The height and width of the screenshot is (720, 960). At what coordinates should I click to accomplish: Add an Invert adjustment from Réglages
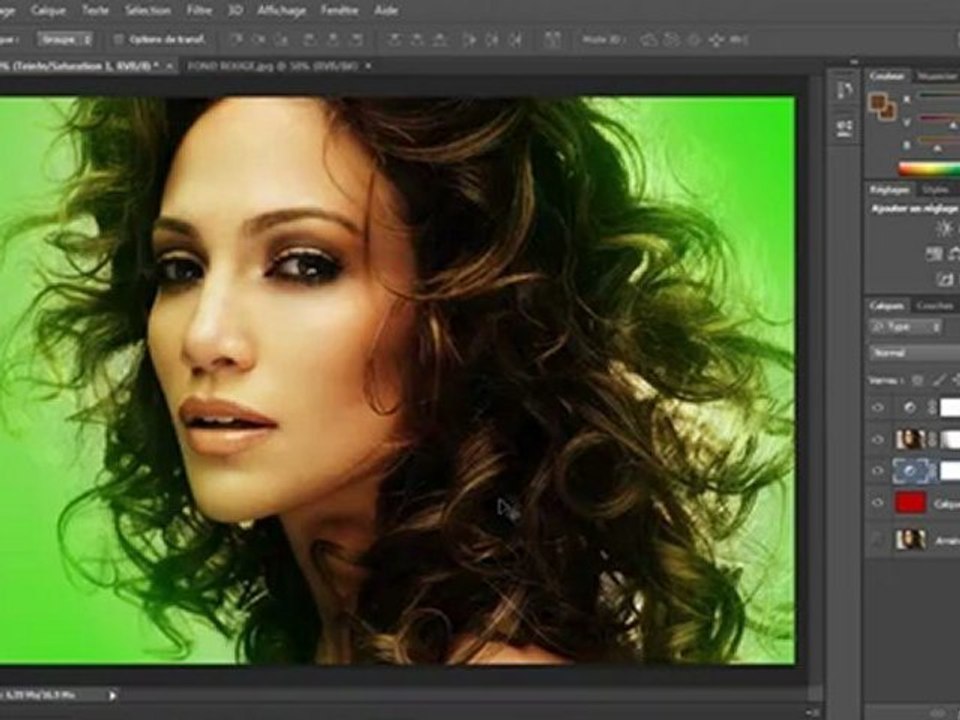[945, 279]
